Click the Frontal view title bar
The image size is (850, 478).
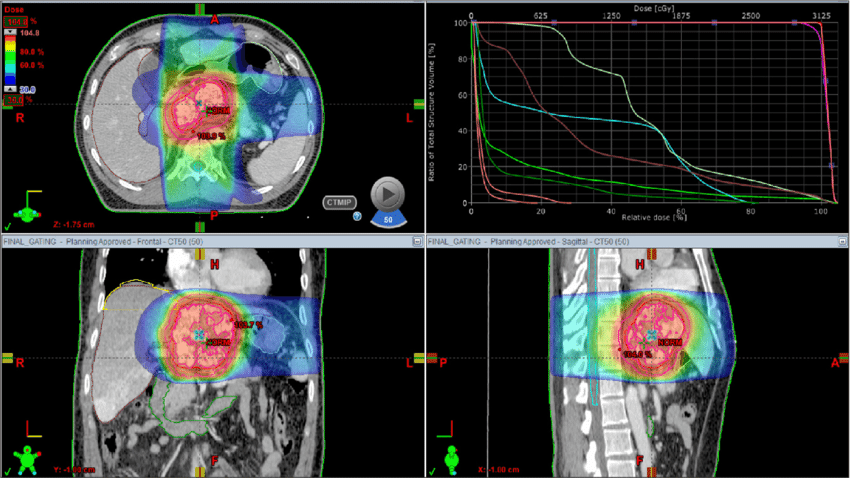point(200,241)
